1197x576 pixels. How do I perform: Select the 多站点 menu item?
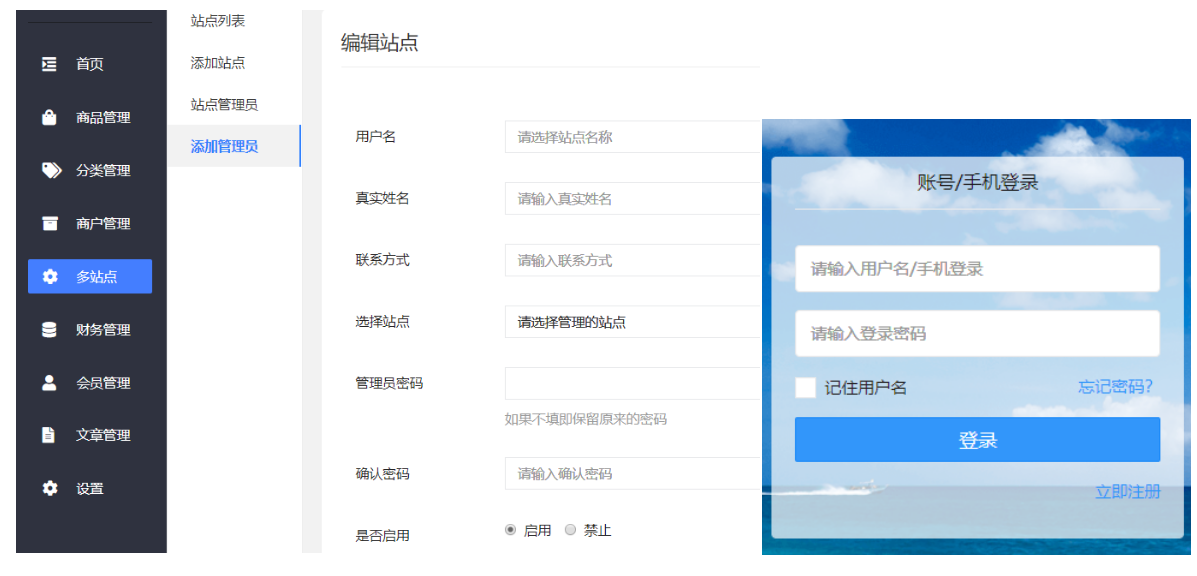tap(90, 276)
